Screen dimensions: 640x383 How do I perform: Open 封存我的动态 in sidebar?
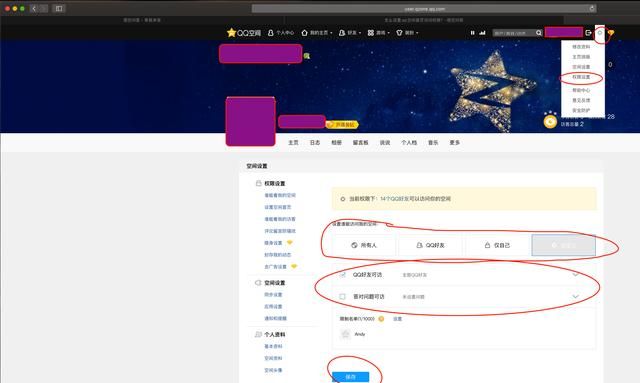coord(278,254)
